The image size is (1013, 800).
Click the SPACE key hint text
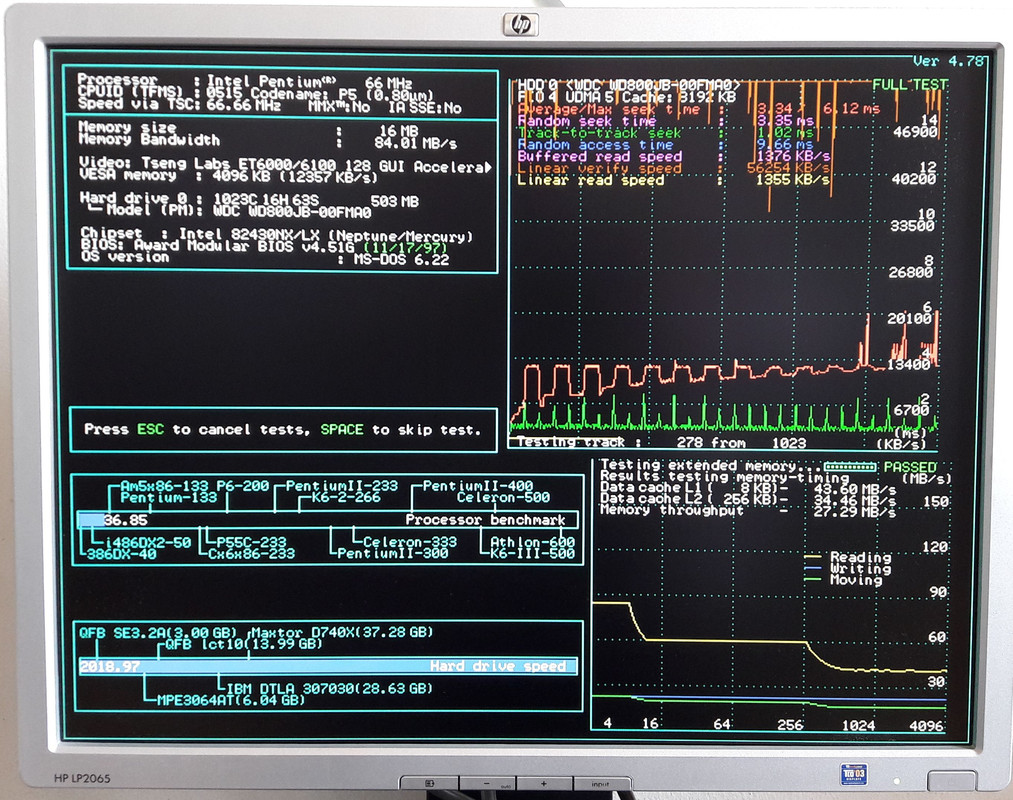(342, 429)
